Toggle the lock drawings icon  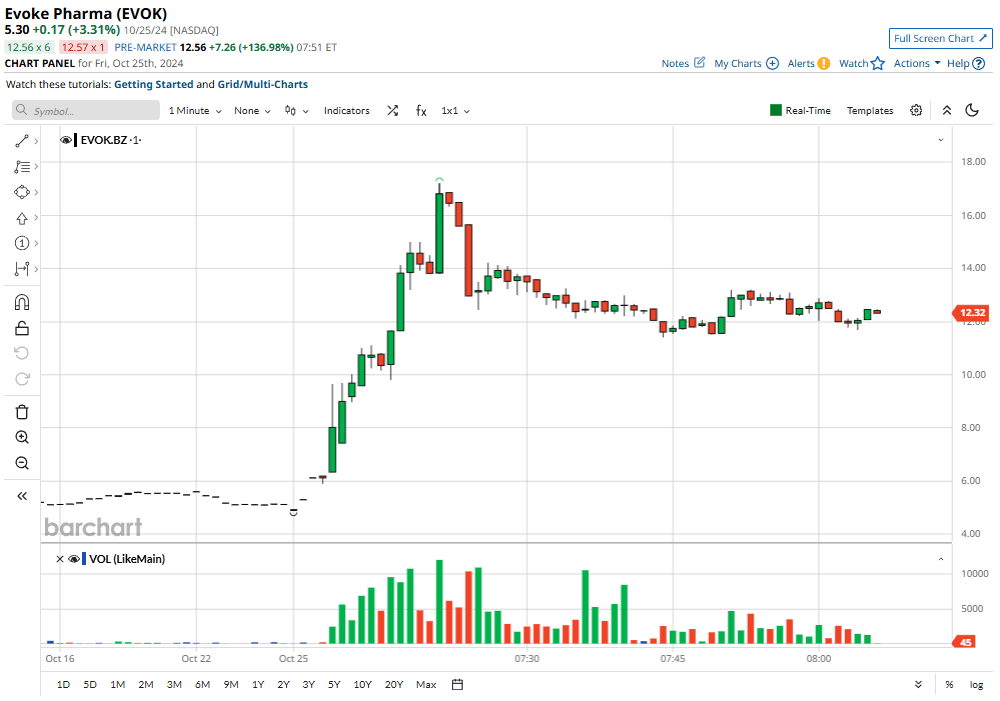(22, 328)
